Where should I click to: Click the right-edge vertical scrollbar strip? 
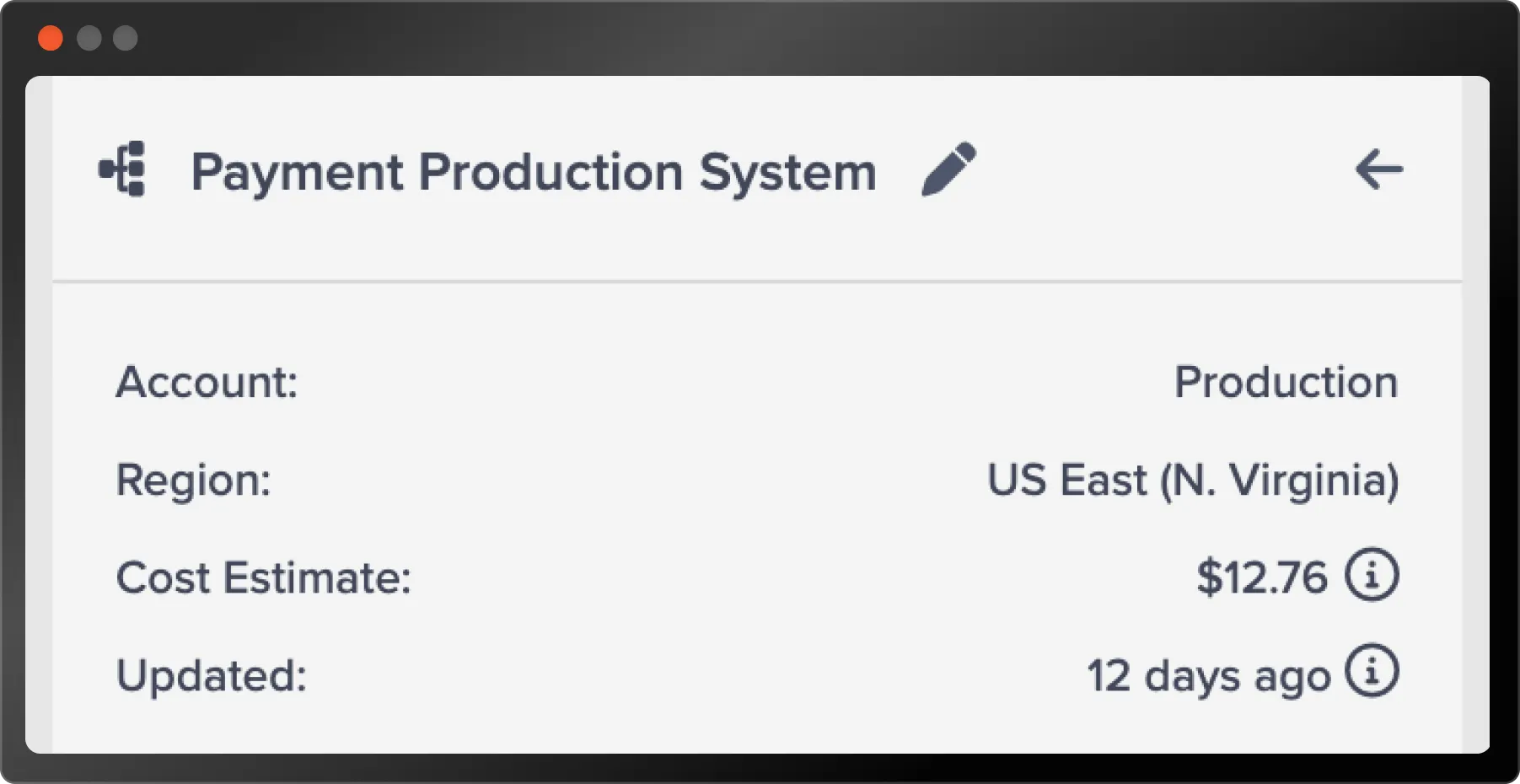(x=1474, y=413)
